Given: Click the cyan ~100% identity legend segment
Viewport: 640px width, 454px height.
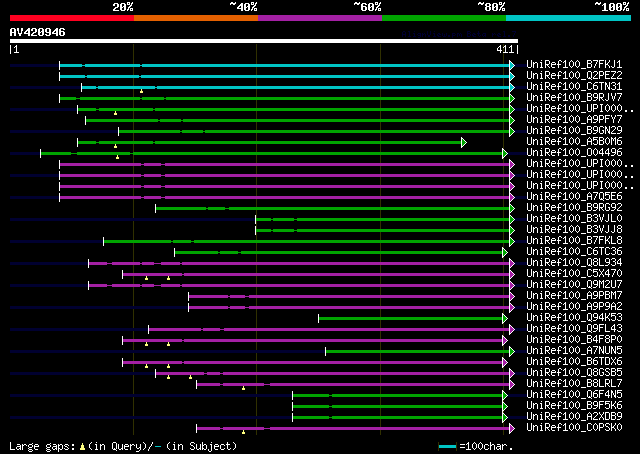Looking at the screenshot, I should tap(568, 18).
